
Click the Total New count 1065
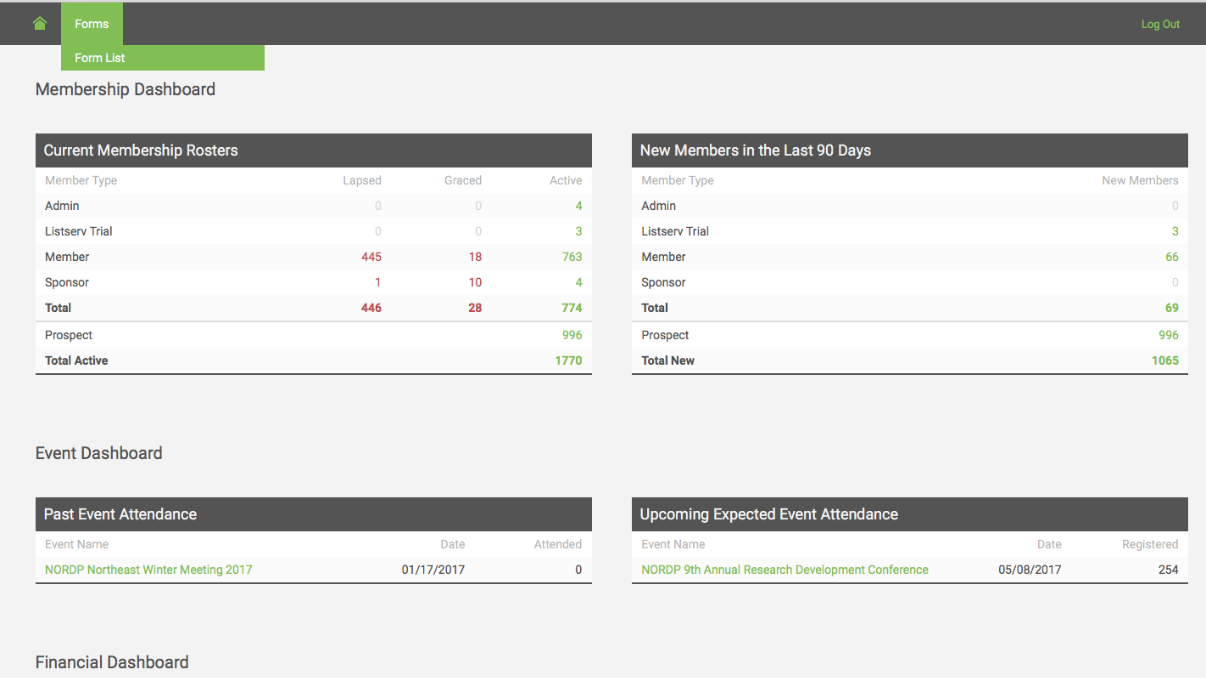click(x=1165, y=360)
